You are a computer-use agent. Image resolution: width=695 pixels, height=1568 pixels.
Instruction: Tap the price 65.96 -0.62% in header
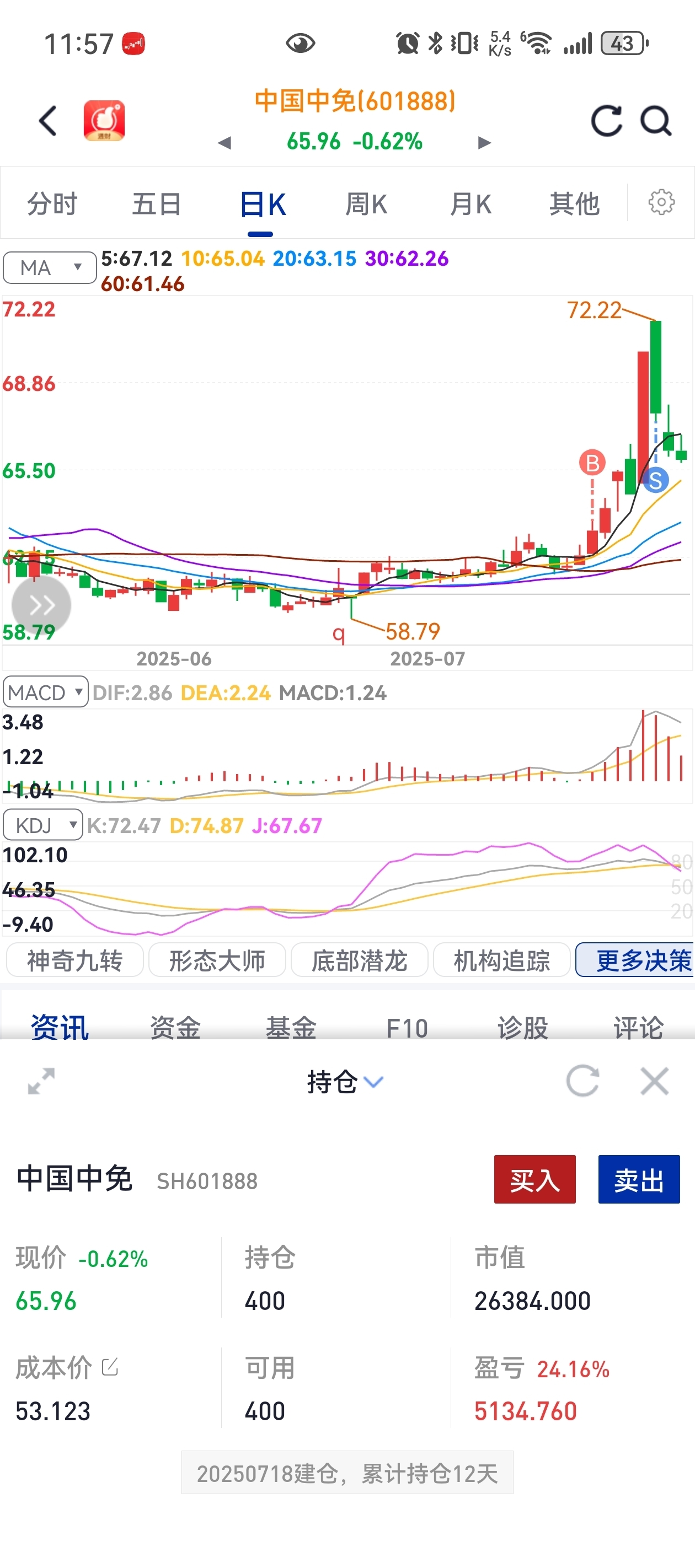355,141
